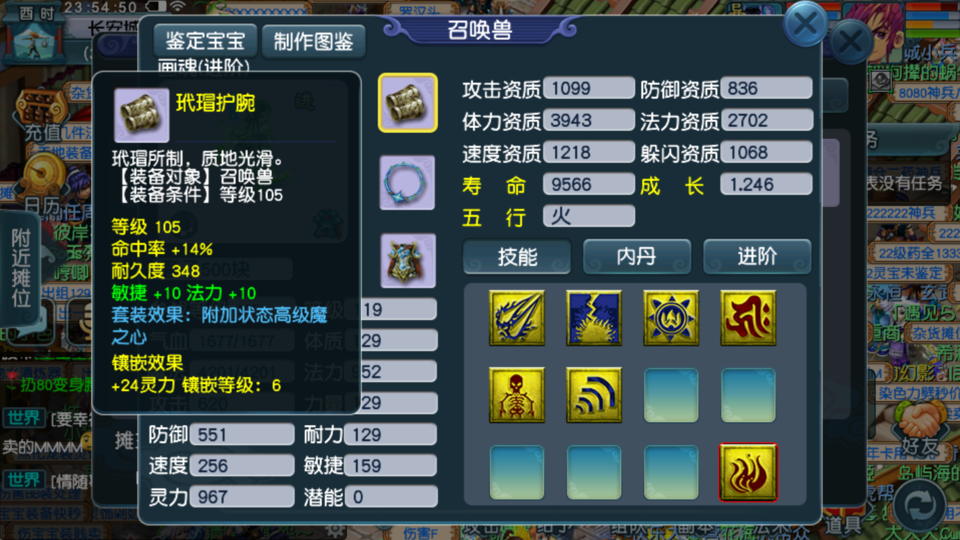Switch to the 内丹 tab
Viewport: 960px width, 540px height.
tap(637, 257)
